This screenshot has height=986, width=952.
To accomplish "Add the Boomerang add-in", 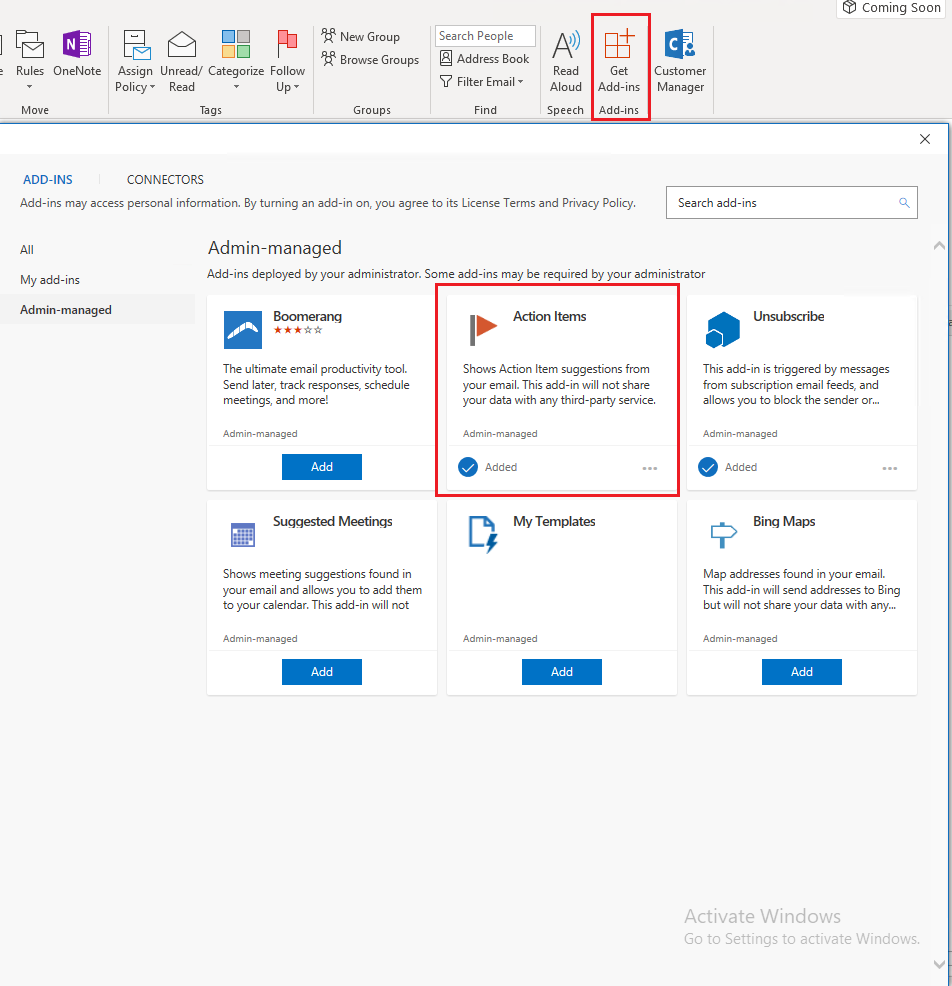I will click(321, 467).
